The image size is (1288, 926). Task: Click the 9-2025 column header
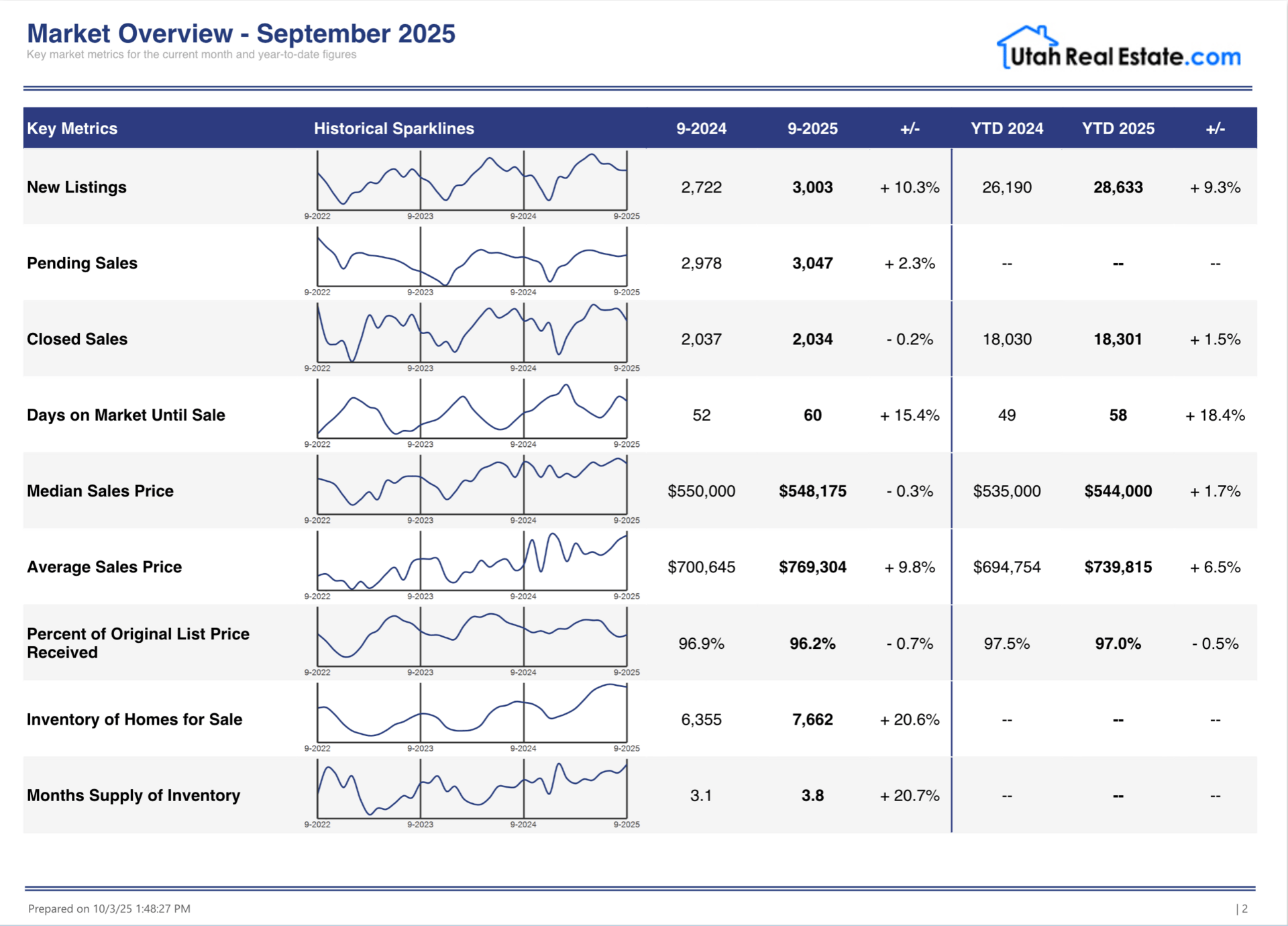pos(812,128)
